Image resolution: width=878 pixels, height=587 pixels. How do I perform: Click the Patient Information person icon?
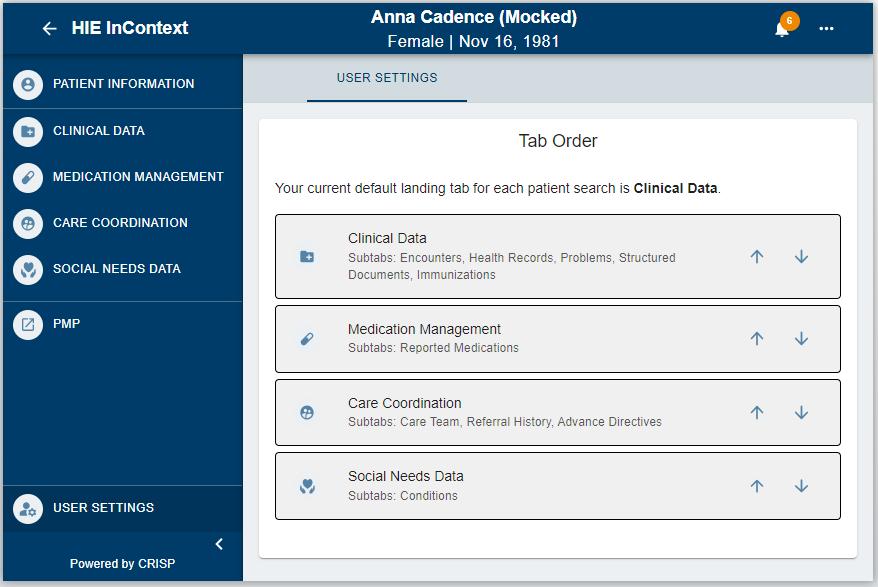pyautogui.click(x=28, y=84)
